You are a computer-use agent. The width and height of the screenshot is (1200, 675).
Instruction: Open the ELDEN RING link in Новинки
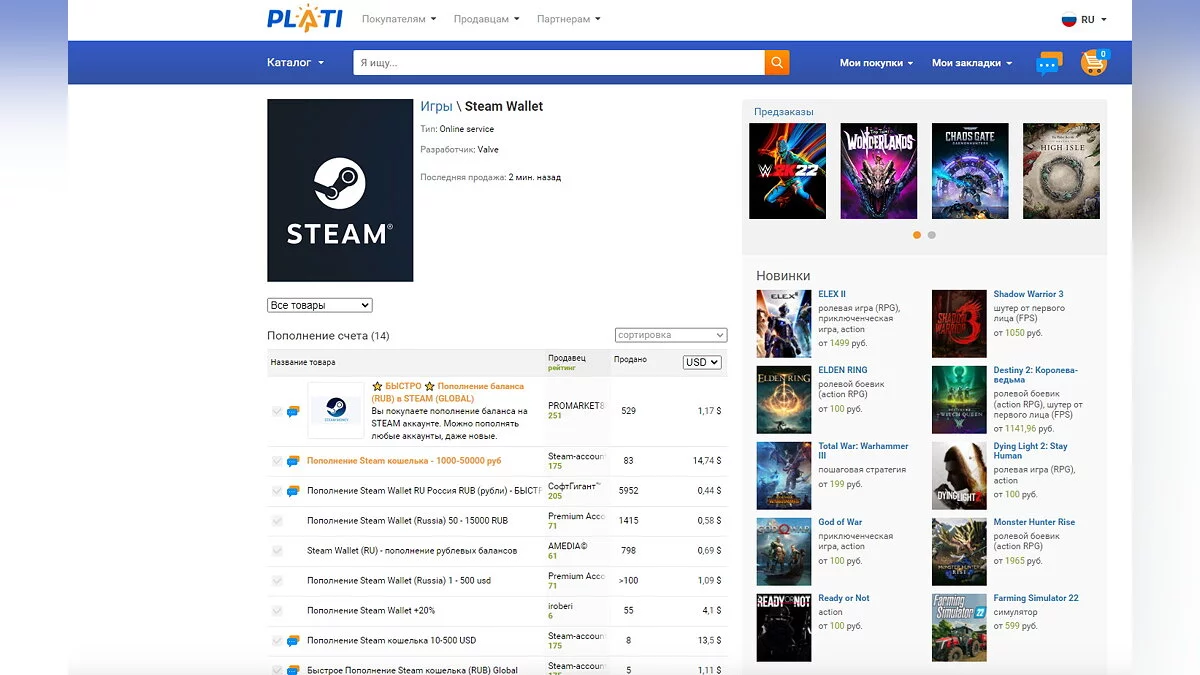842,370
